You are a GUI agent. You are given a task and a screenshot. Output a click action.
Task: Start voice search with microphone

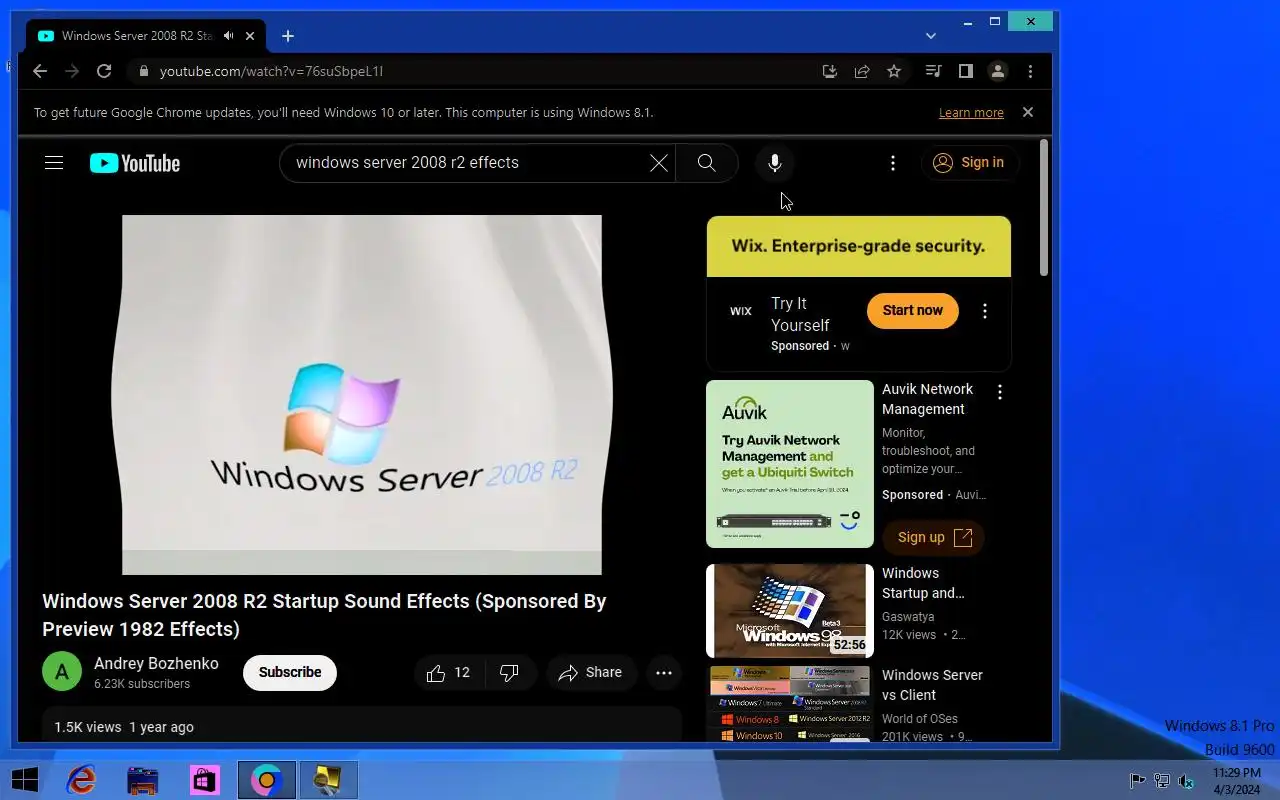pos(775,163)
